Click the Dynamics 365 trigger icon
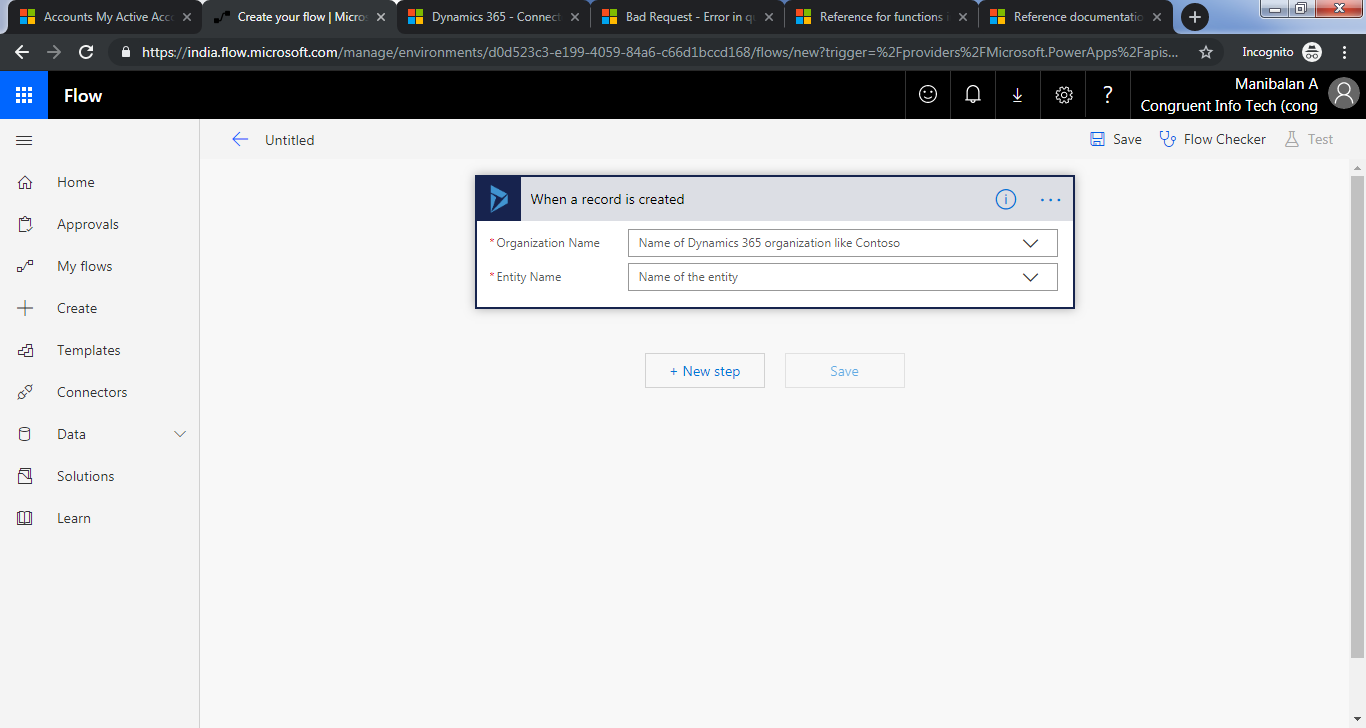 pyautogui.click(x=499, y=199)
